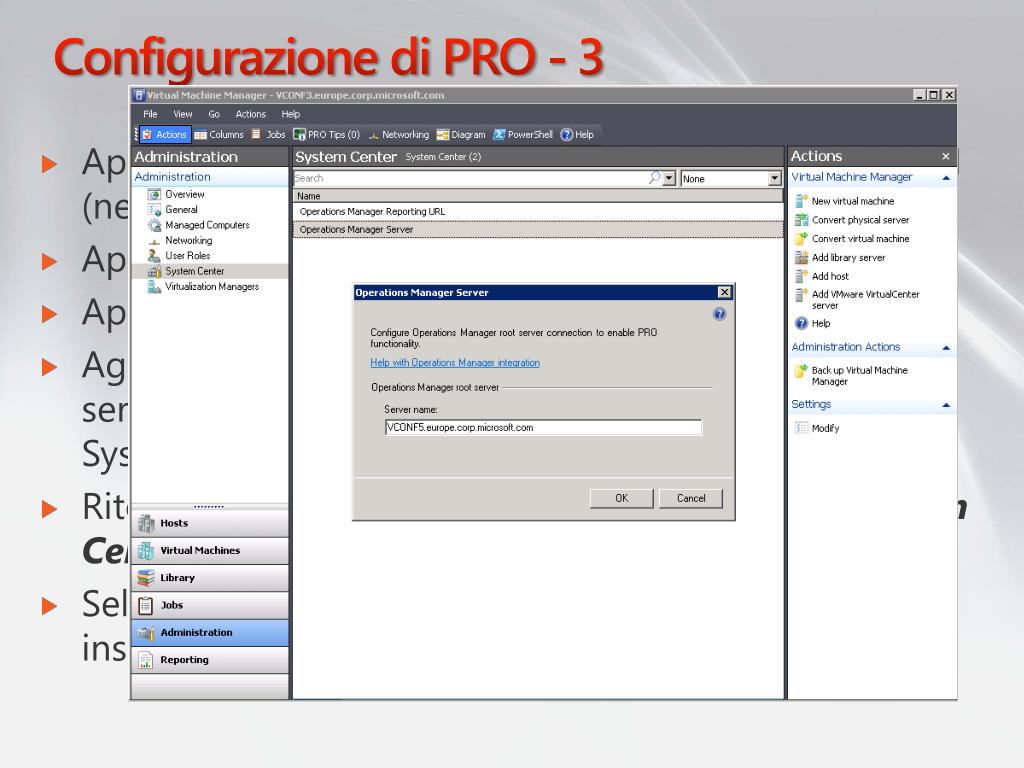Click the Server name text field
This screenshot has width=1024, height=768.
pos(543,428)
